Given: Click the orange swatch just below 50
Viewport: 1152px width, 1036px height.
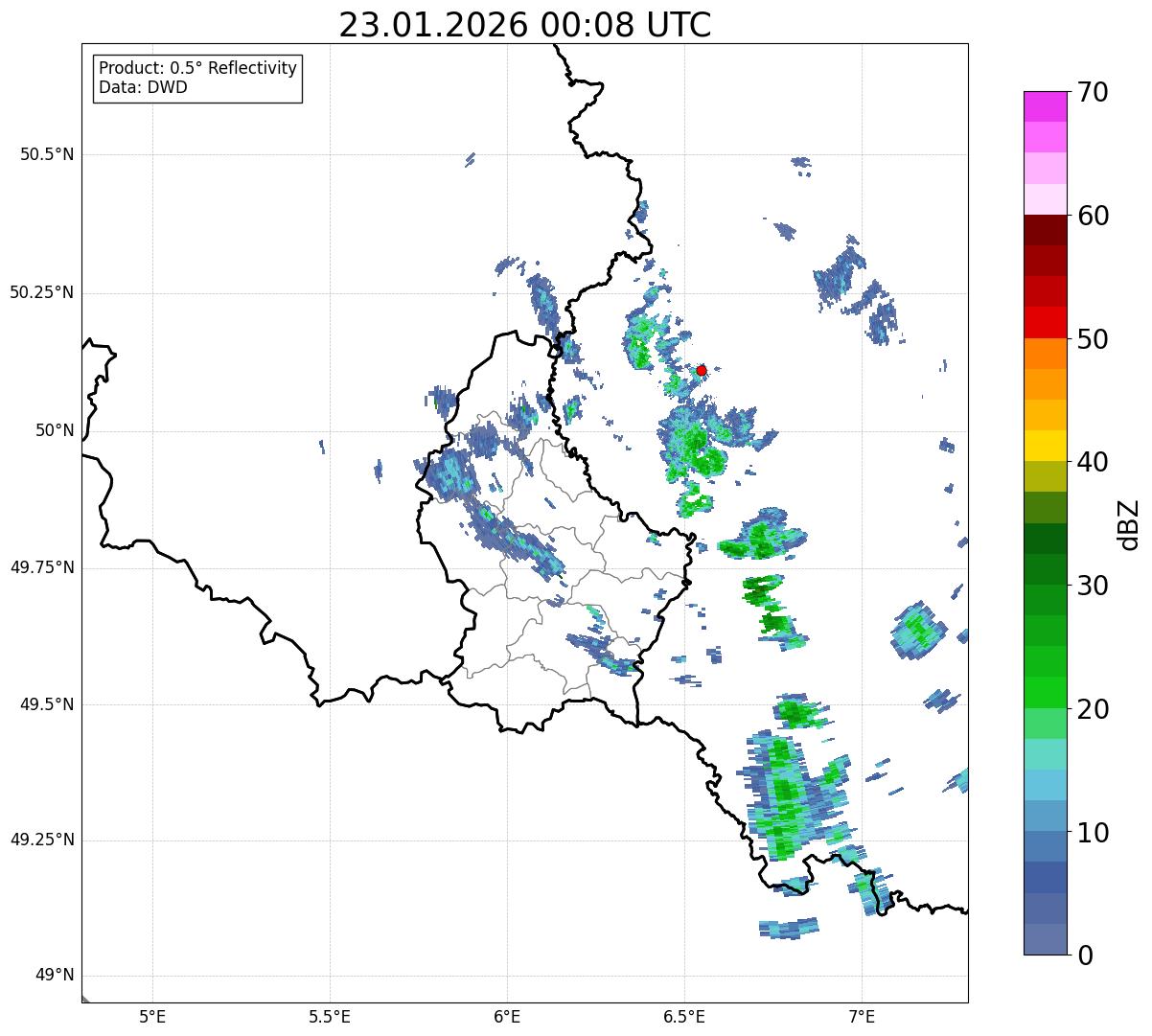Looking at the screenshot, I should (x=1046, y=354).
